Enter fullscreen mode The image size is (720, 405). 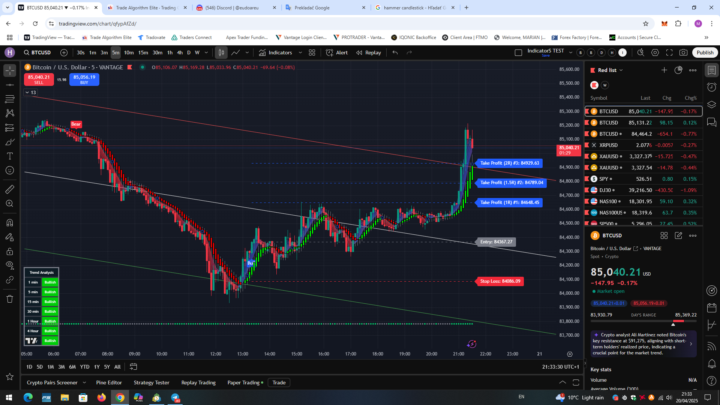pyautogui.click(x=669, y=53)
